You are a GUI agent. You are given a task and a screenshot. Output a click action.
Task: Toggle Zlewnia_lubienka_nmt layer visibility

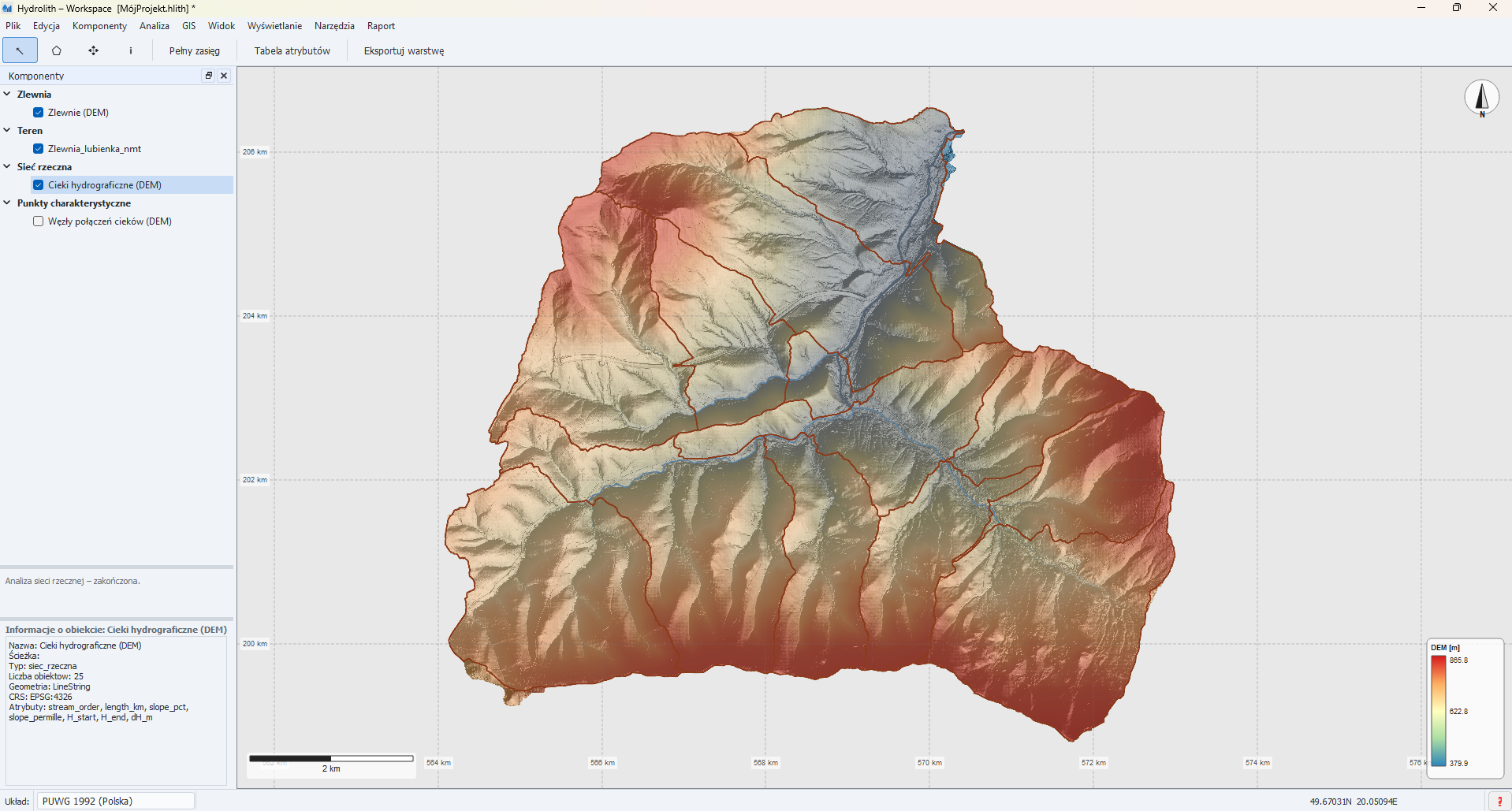(x=38, y=149)
